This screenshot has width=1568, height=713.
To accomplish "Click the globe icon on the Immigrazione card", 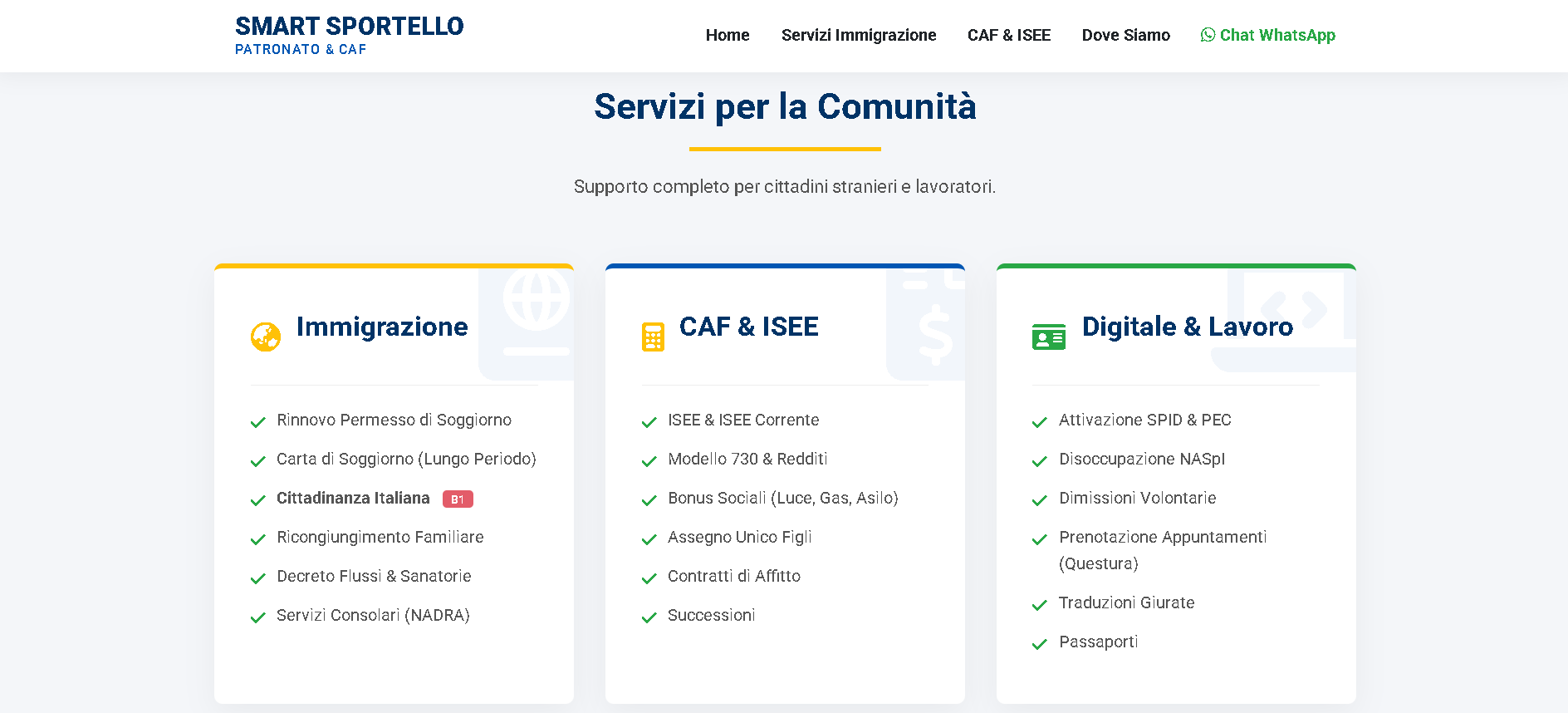I will coord(266,336).
